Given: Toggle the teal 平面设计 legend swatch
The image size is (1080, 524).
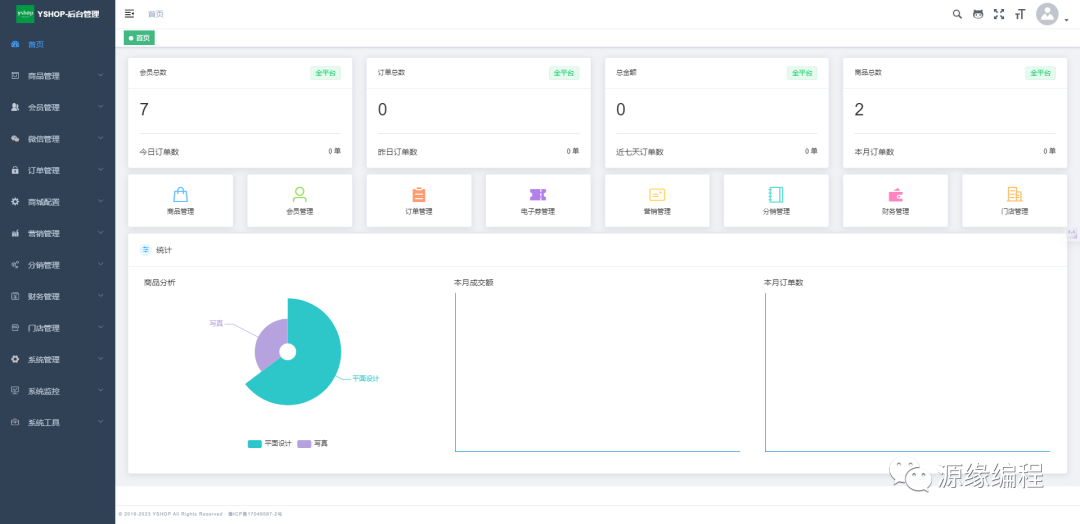Looking at the screenshot, I should tap(255, 443).
